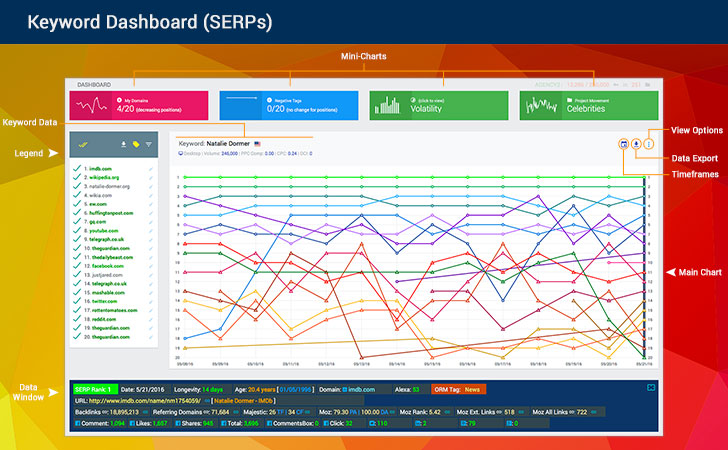
Task: Click the edit pencil beside thedailybeast.com
Action: click(150, 258)
